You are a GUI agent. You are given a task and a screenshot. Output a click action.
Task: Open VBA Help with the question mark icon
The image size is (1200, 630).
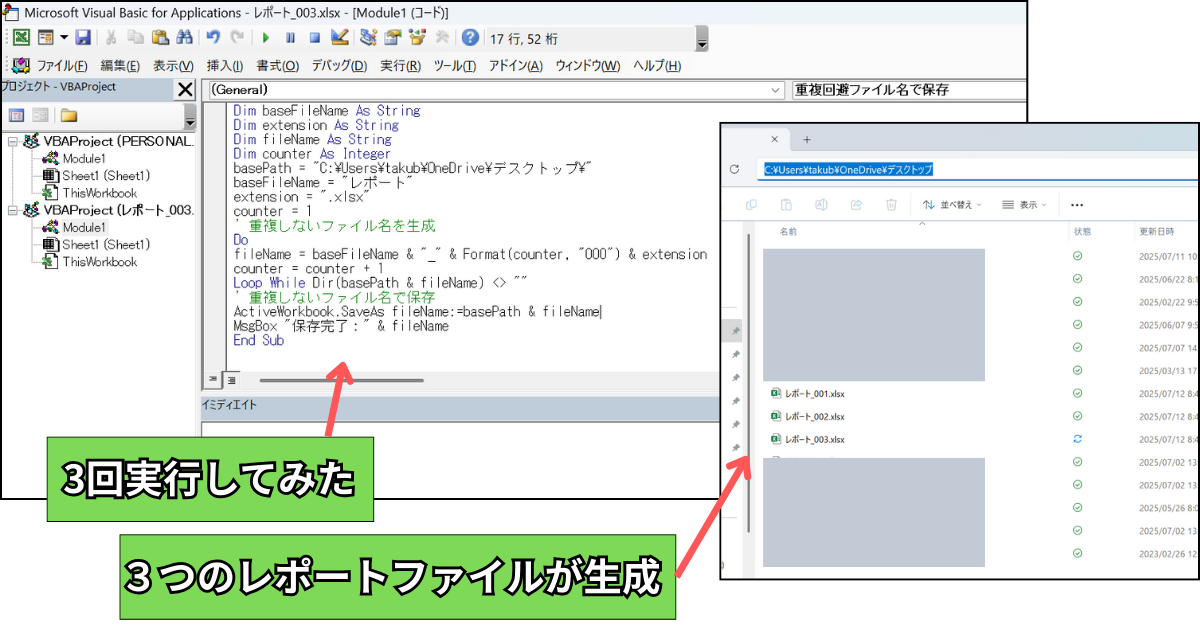tap(470, 38)
